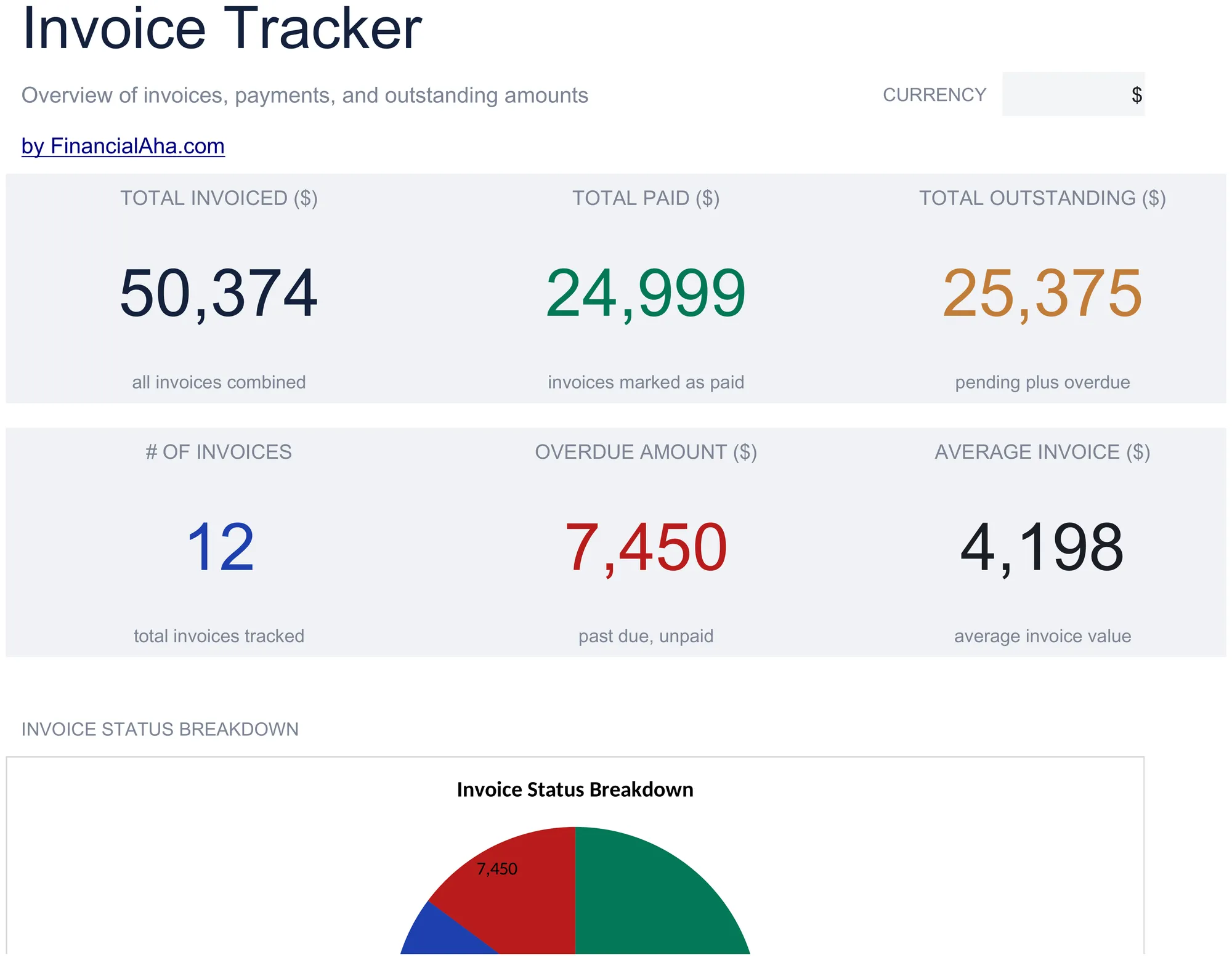This screenshot has height=960, width=1232.
Task: Click the 24,999 total paid value
Action: 646,294
